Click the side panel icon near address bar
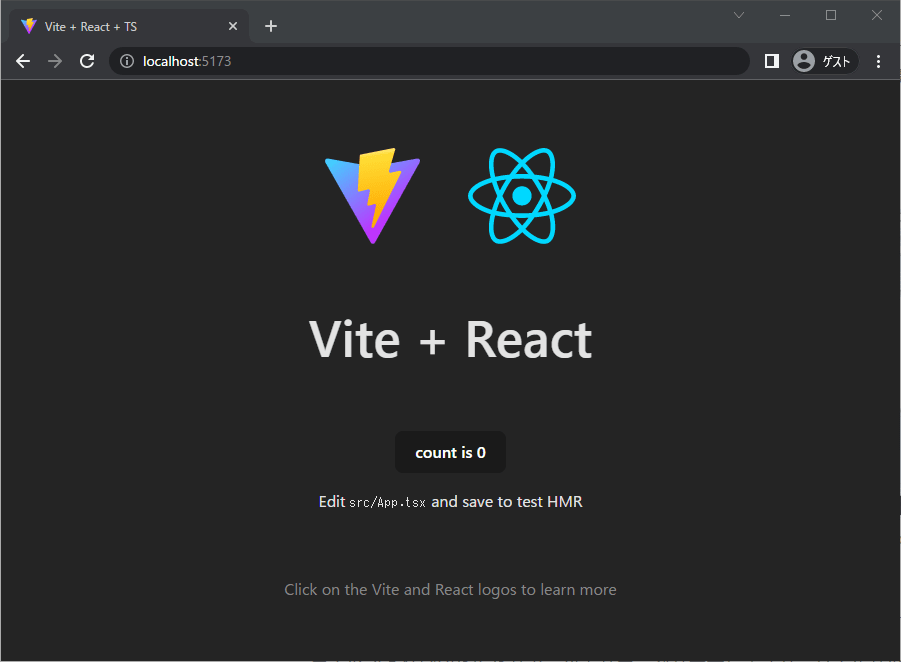This screenshot has height=662, width=901. [771, 61]
